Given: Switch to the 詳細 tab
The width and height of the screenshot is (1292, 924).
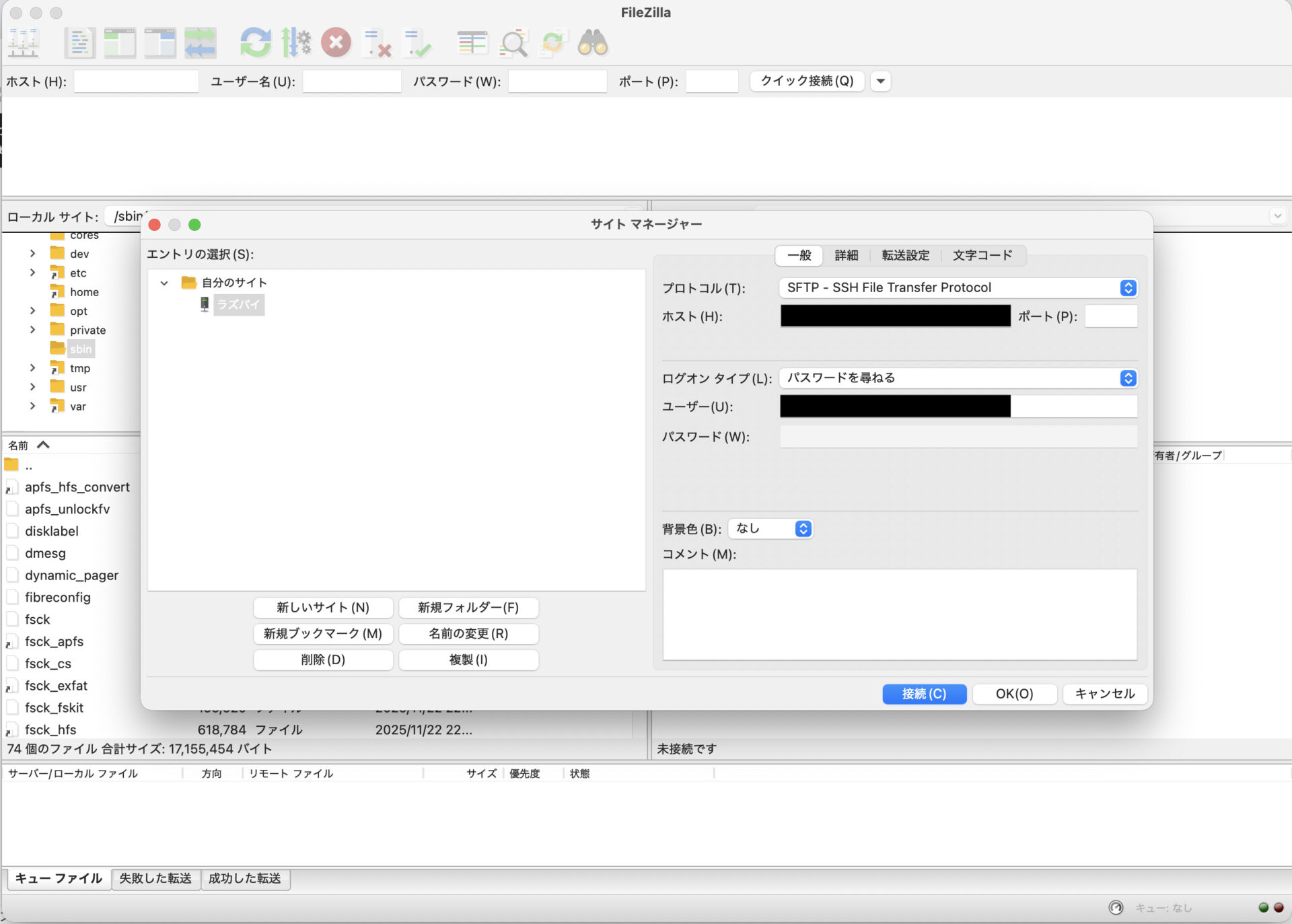Looking at the screenshot, I should (847, 256).
